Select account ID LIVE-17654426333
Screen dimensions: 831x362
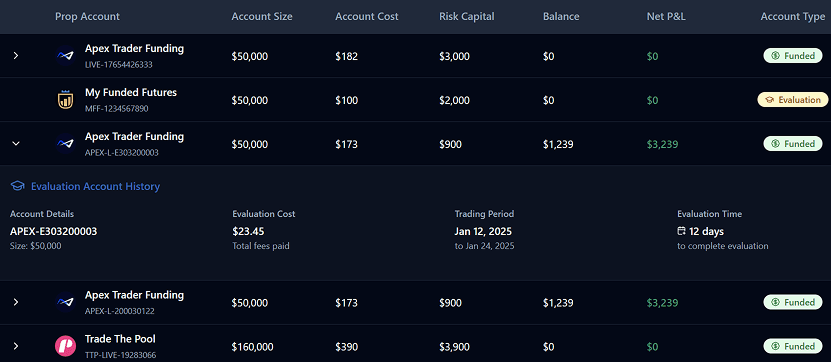(x=119, y=65)
